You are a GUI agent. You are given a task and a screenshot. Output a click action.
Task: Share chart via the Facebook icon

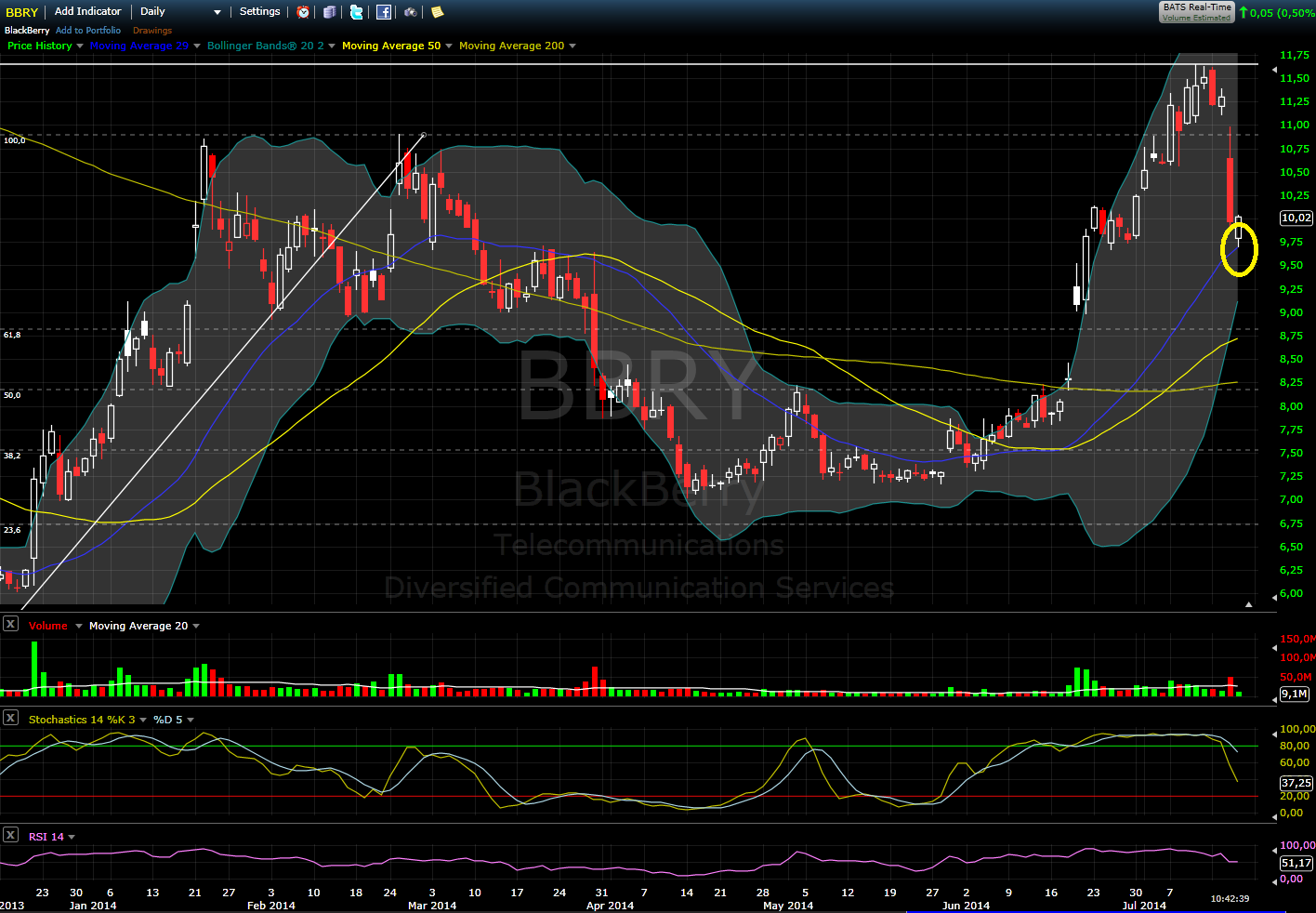point(384,12)
